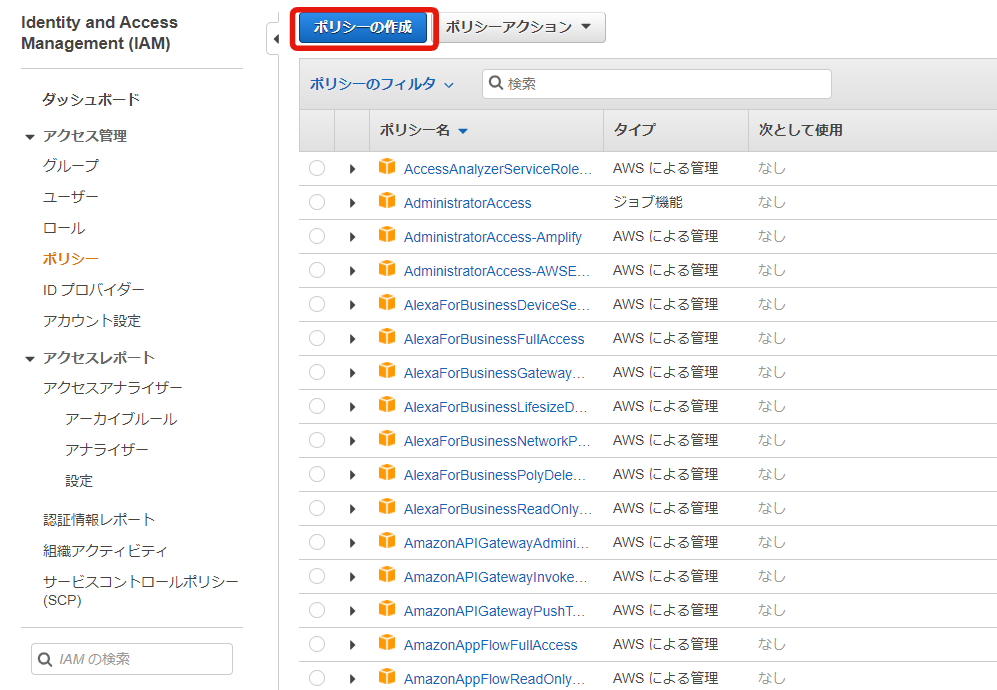Select radio button for AmazonAppFlowFullAccess
Viewport: 997px width, 690px height.
[x=317, y=644]
